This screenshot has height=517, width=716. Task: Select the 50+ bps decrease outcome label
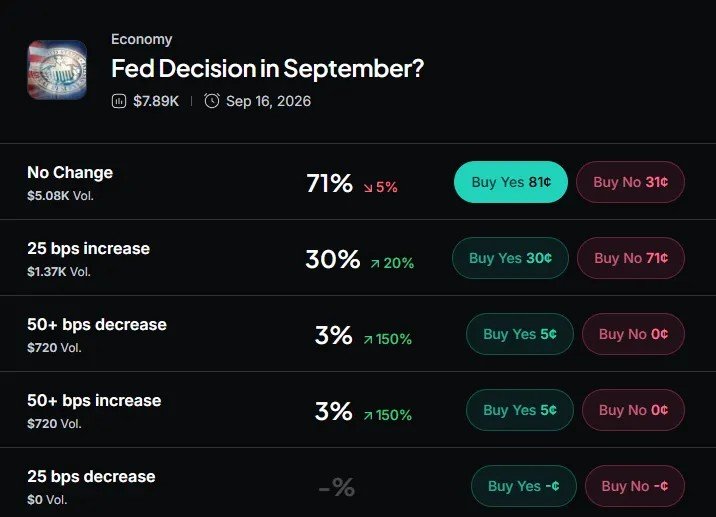(97, 324)
